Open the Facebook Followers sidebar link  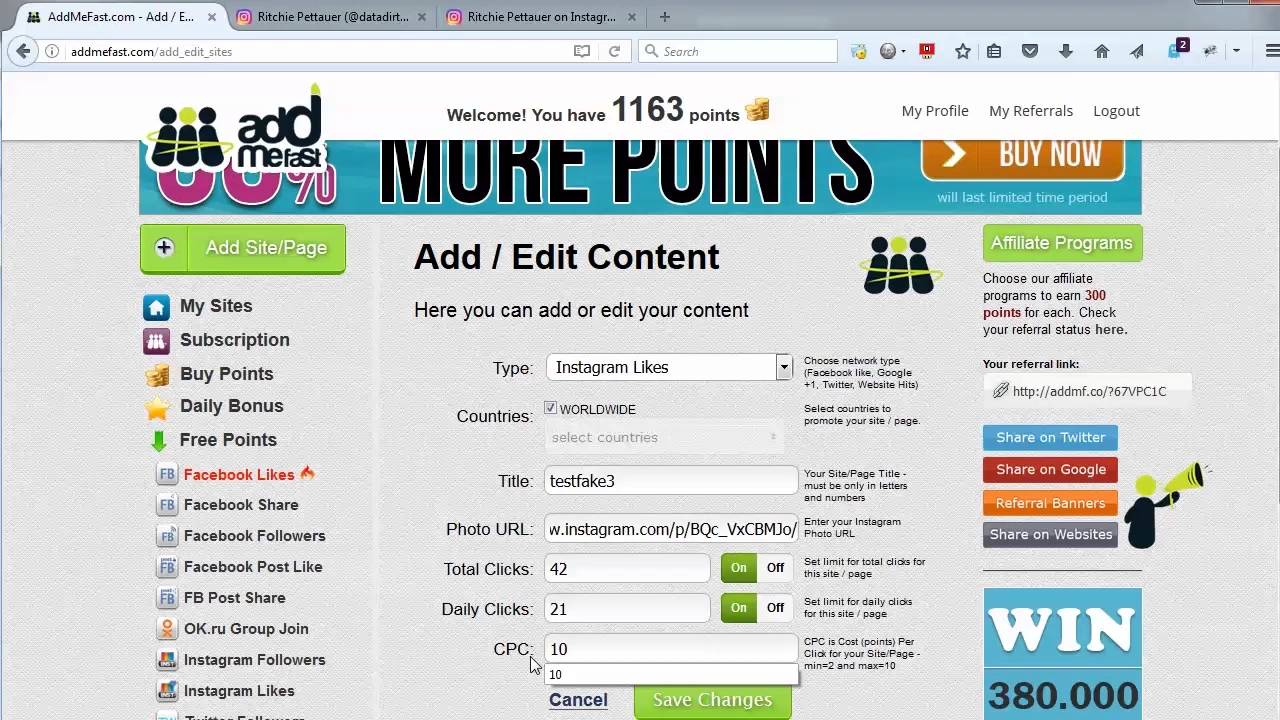point(254,536)
